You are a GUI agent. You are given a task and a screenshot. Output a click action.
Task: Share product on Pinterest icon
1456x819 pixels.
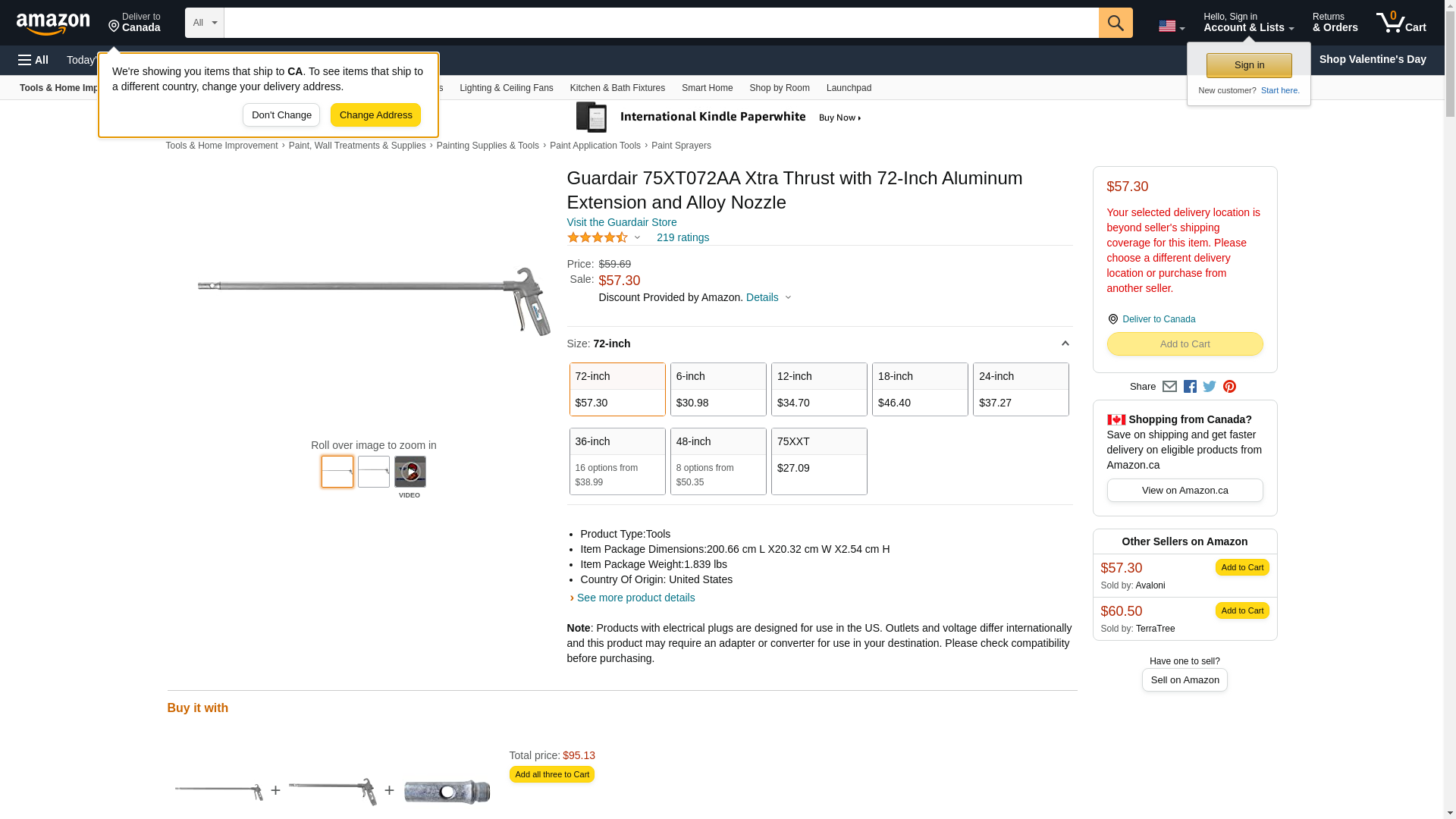tap(1229, 387)
